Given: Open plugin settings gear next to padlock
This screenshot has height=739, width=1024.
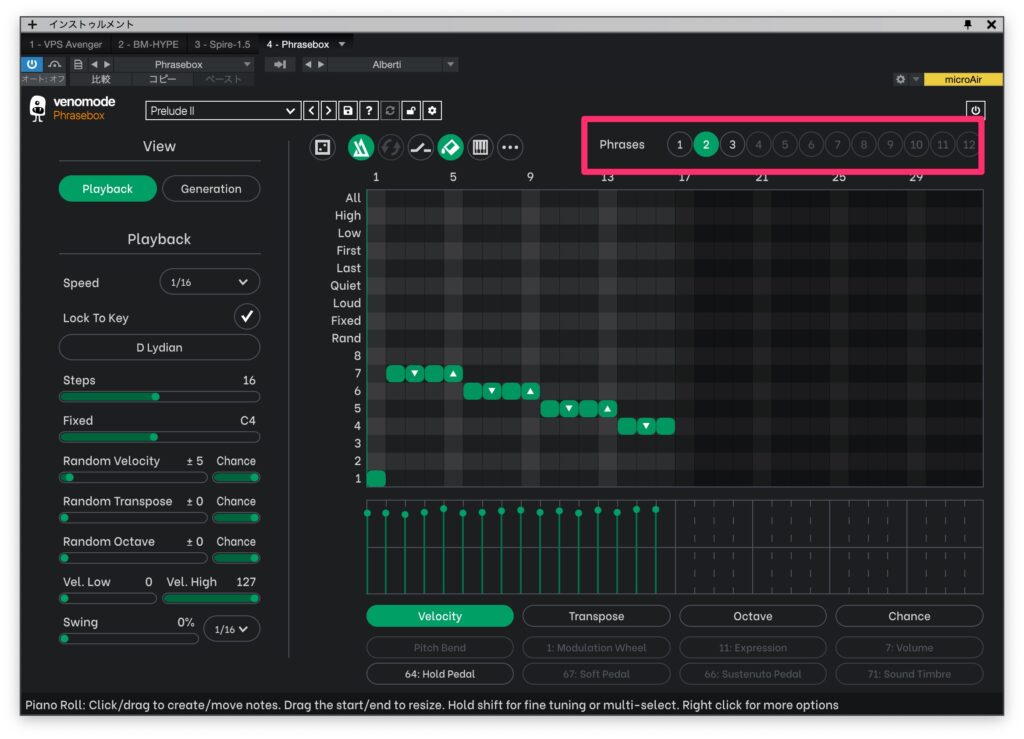Looking at the screenshot, I should (x=432, y=111).
